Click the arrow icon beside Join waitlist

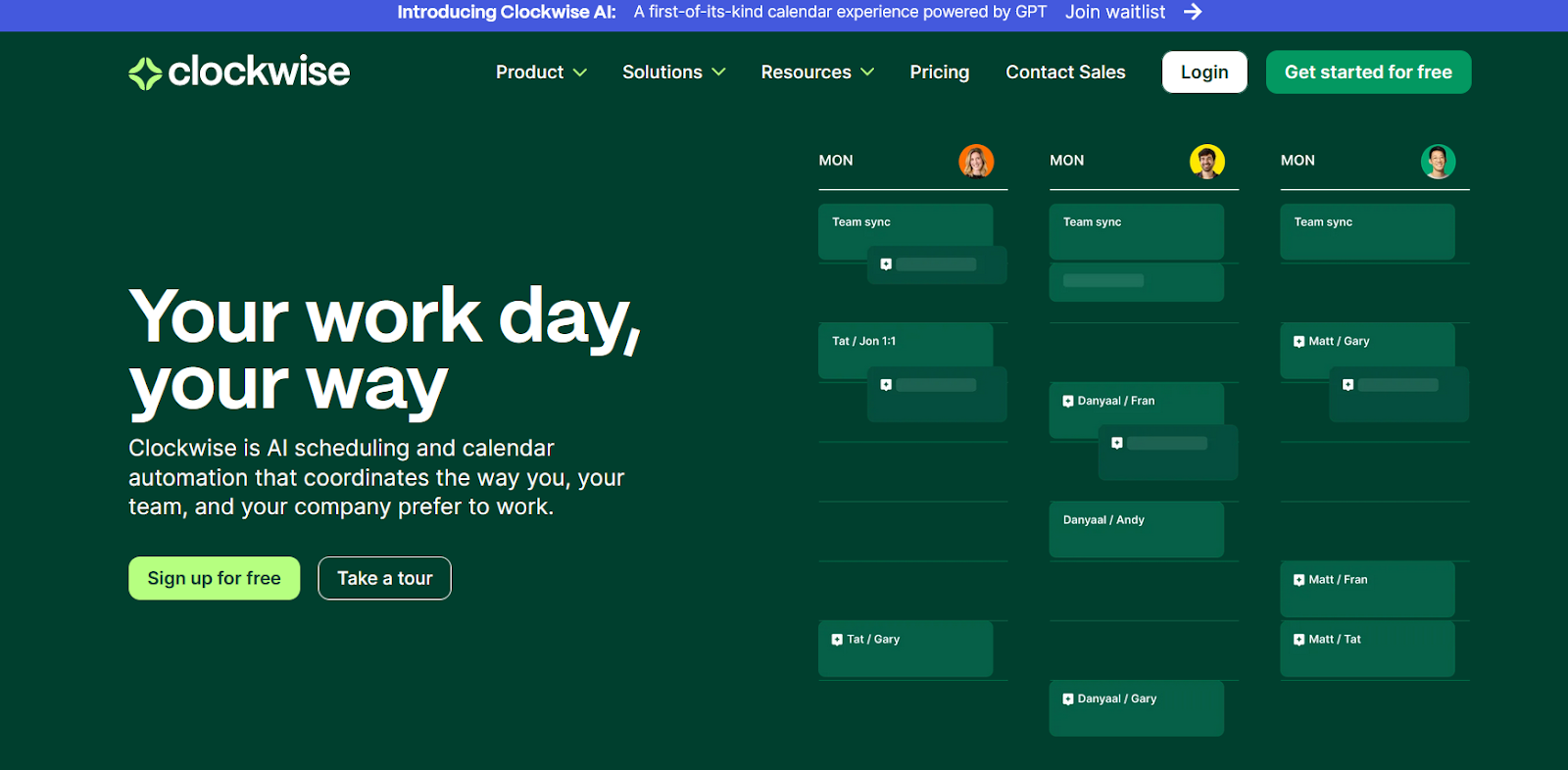[1193, 12]
